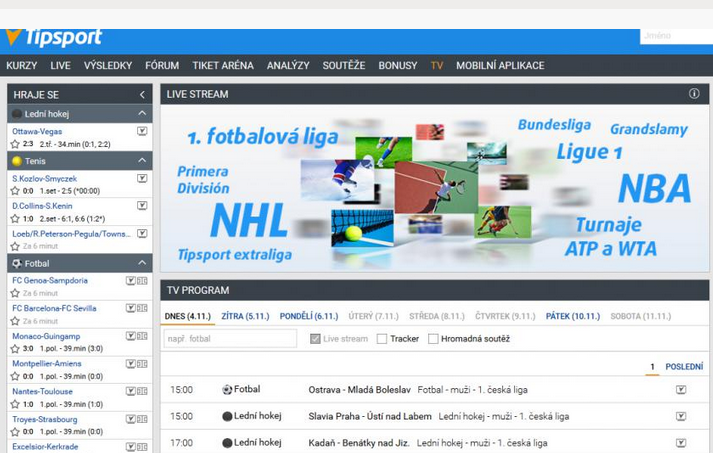This screenshot has height=453, width=713.
Task: Select page 1 of the TV program
Action: coord(653,367)
